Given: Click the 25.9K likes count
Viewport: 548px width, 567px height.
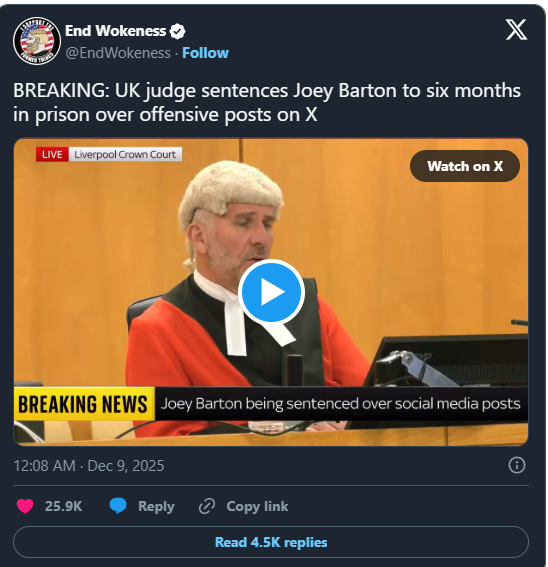Looking at the screenshot, I should click(64, 506).
